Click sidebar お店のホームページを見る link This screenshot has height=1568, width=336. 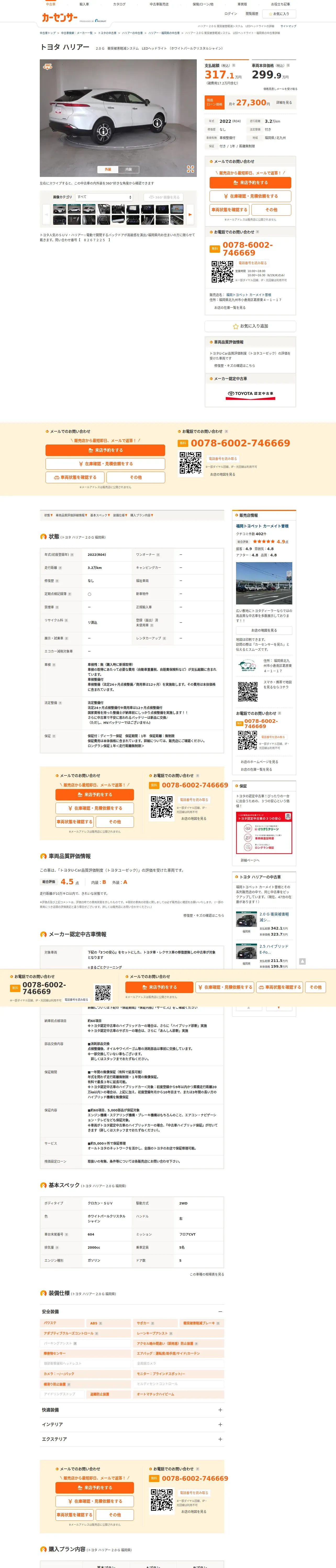click(259, 762)
